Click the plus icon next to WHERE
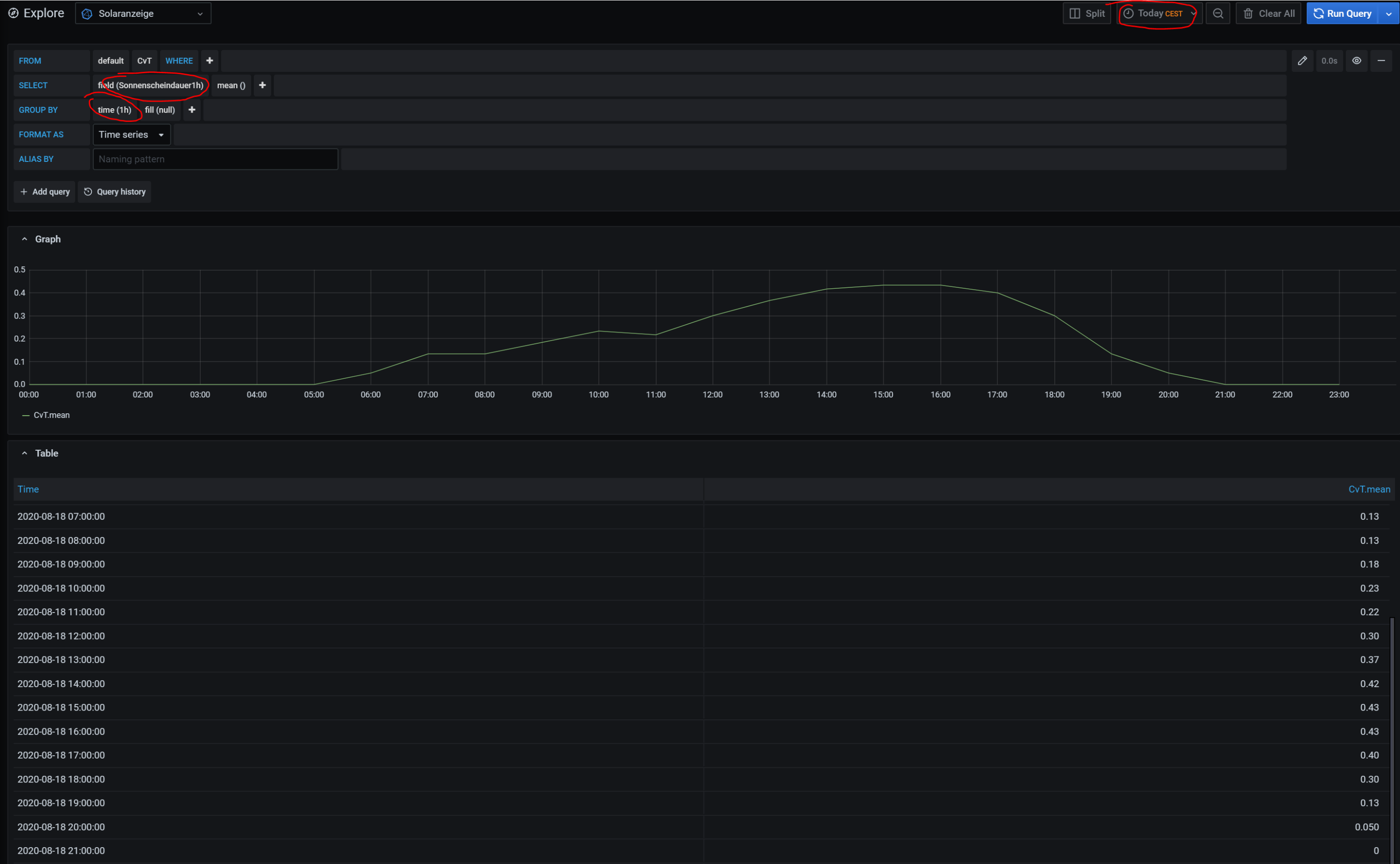The height and width of the screenshot is (864, 1400). [210, 61]
